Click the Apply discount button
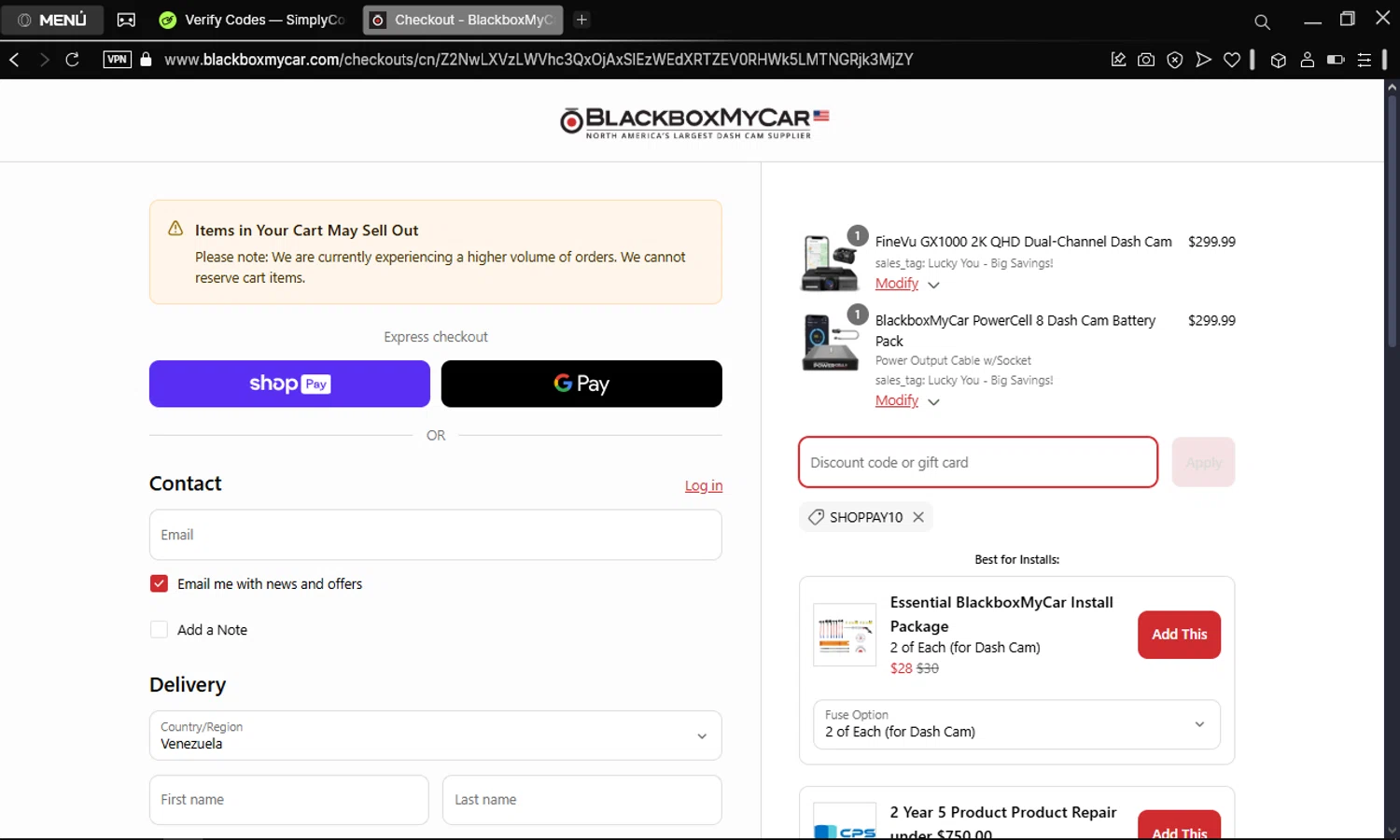This screenshot has height=840, width=1400. (1203, 462)
